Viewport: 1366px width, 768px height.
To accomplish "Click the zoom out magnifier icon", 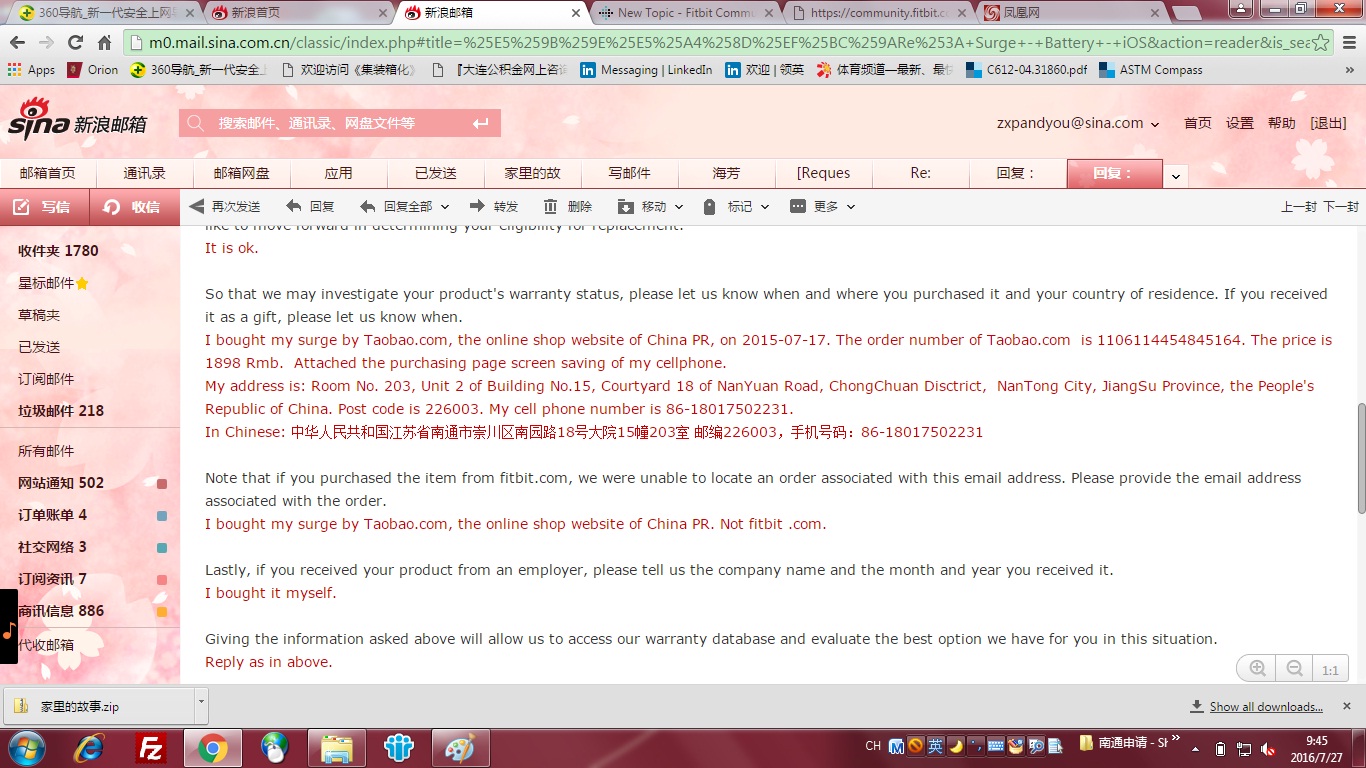I will click(1294, 669).
